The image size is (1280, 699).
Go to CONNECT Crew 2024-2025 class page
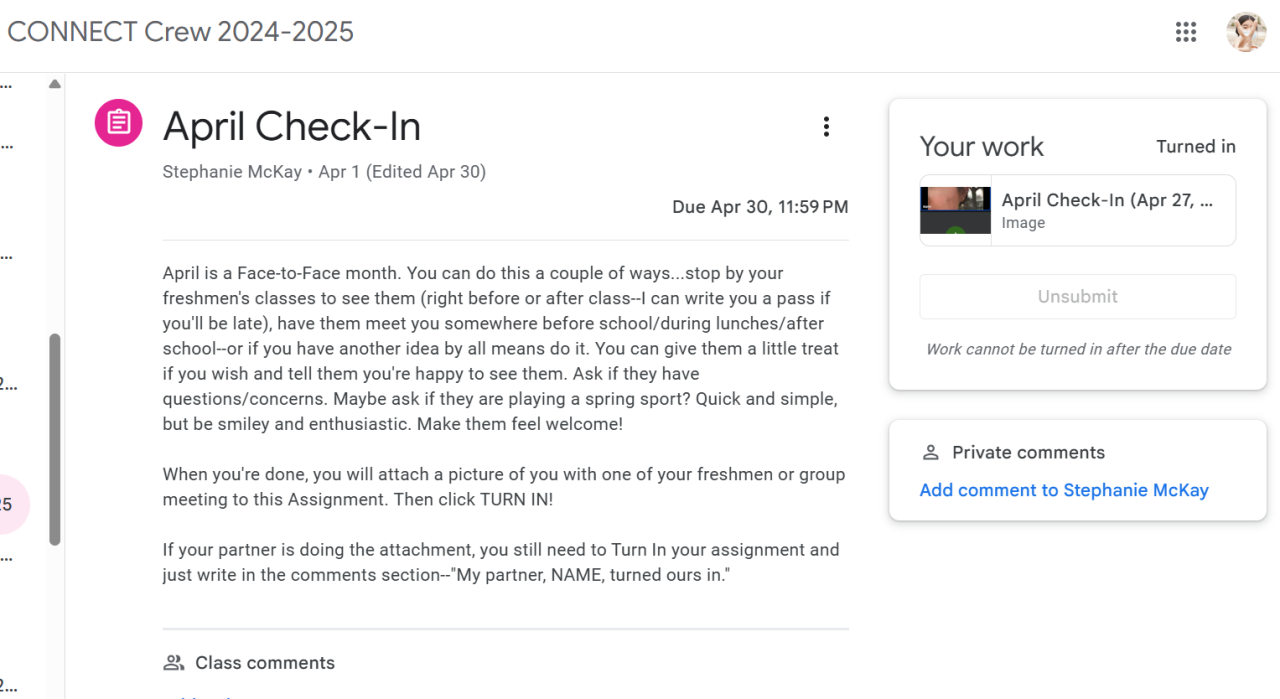[180, 32]
